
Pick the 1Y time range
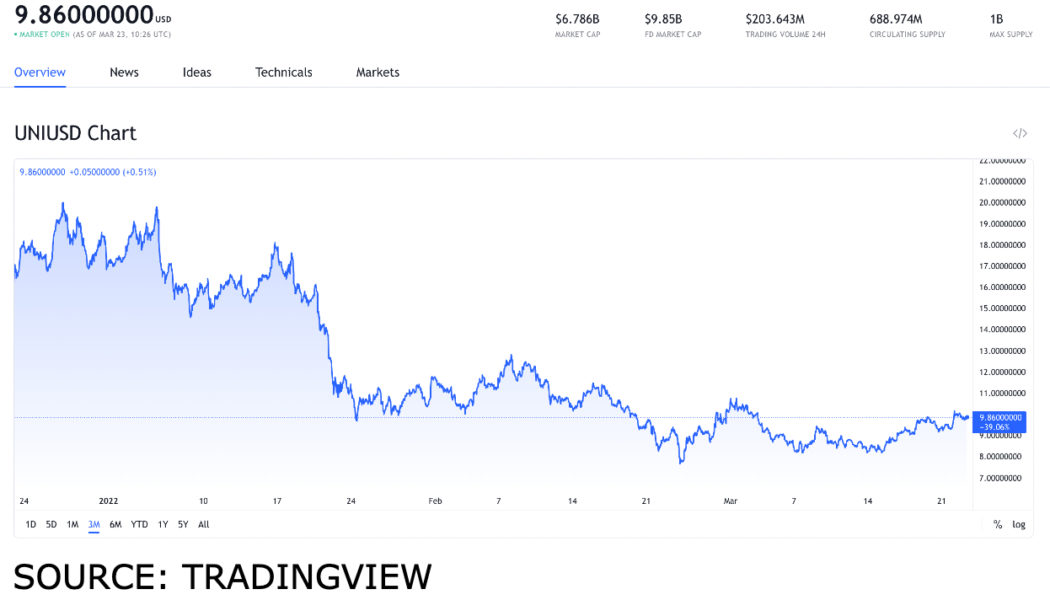point(163,524)
